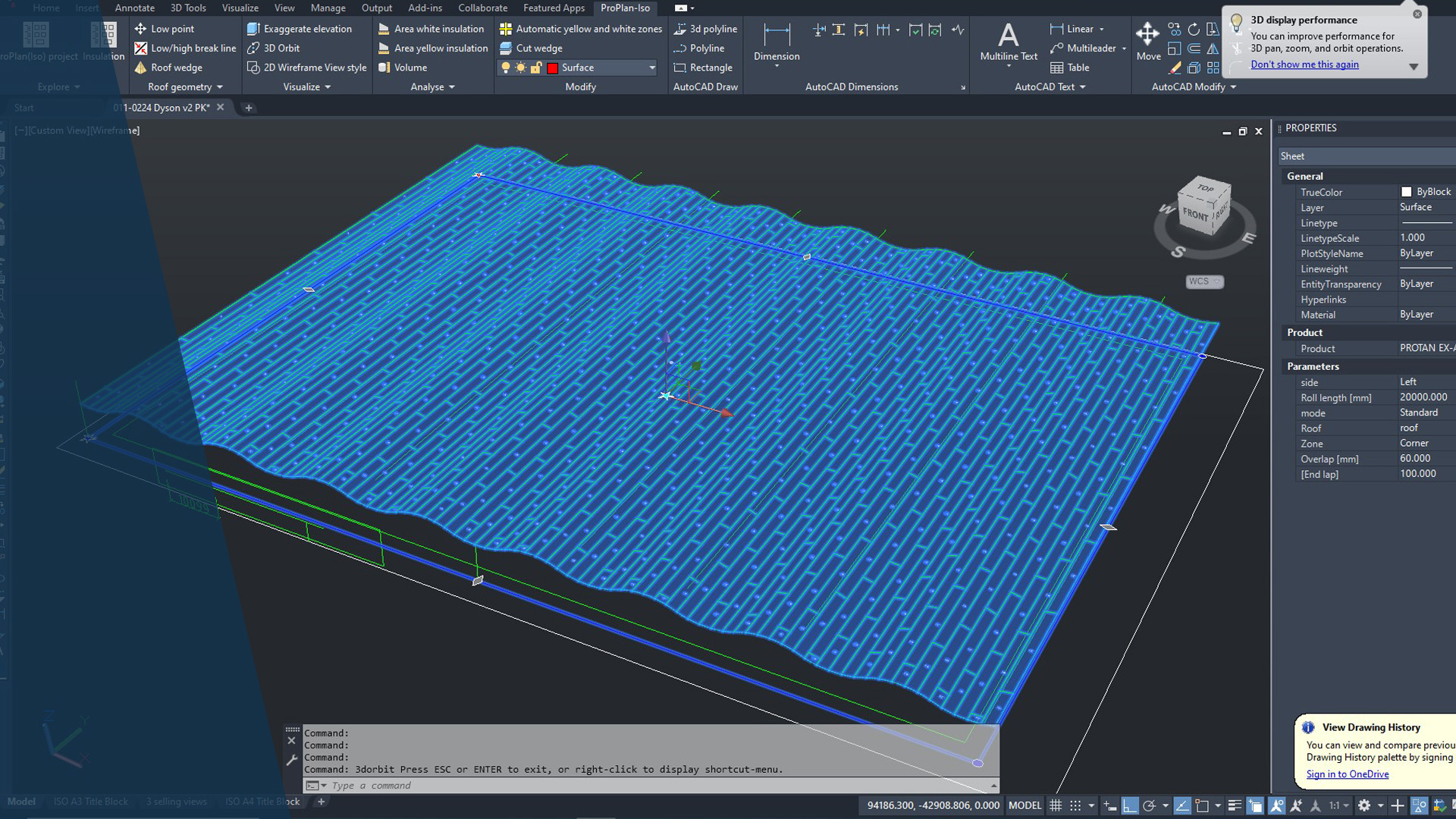Switch to the Annotate ribbon tab
Image resolution: width=1456 pixels, height=819 pixels.
(134, 8)
